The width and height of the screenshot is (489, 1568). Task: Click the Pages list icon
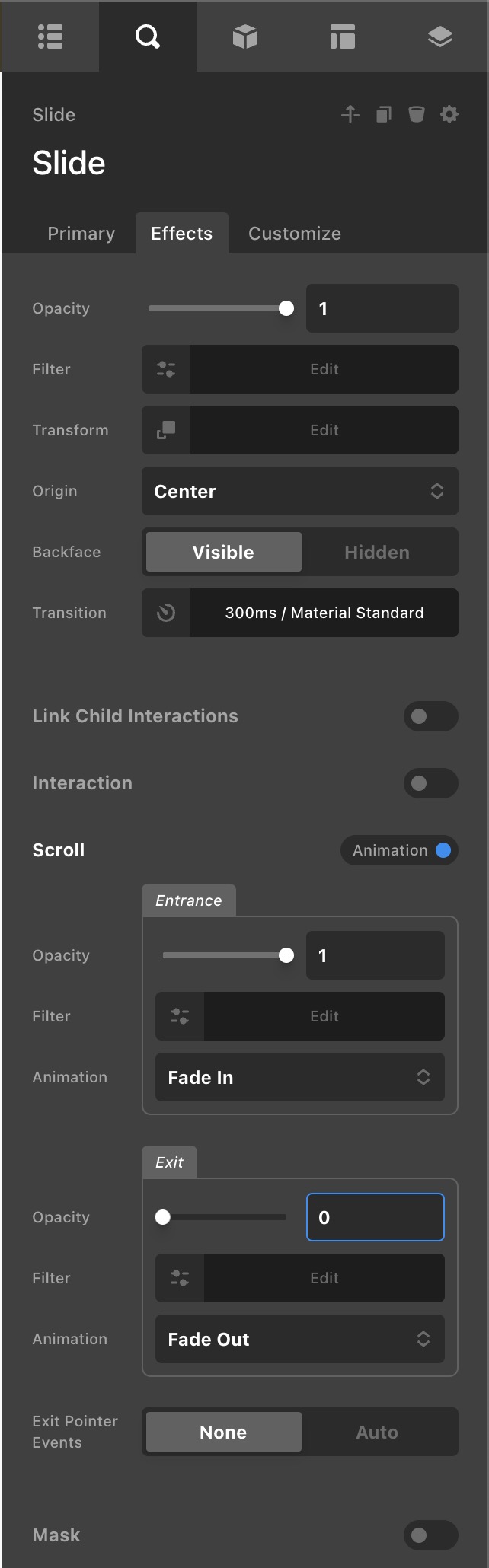point(50,36)
